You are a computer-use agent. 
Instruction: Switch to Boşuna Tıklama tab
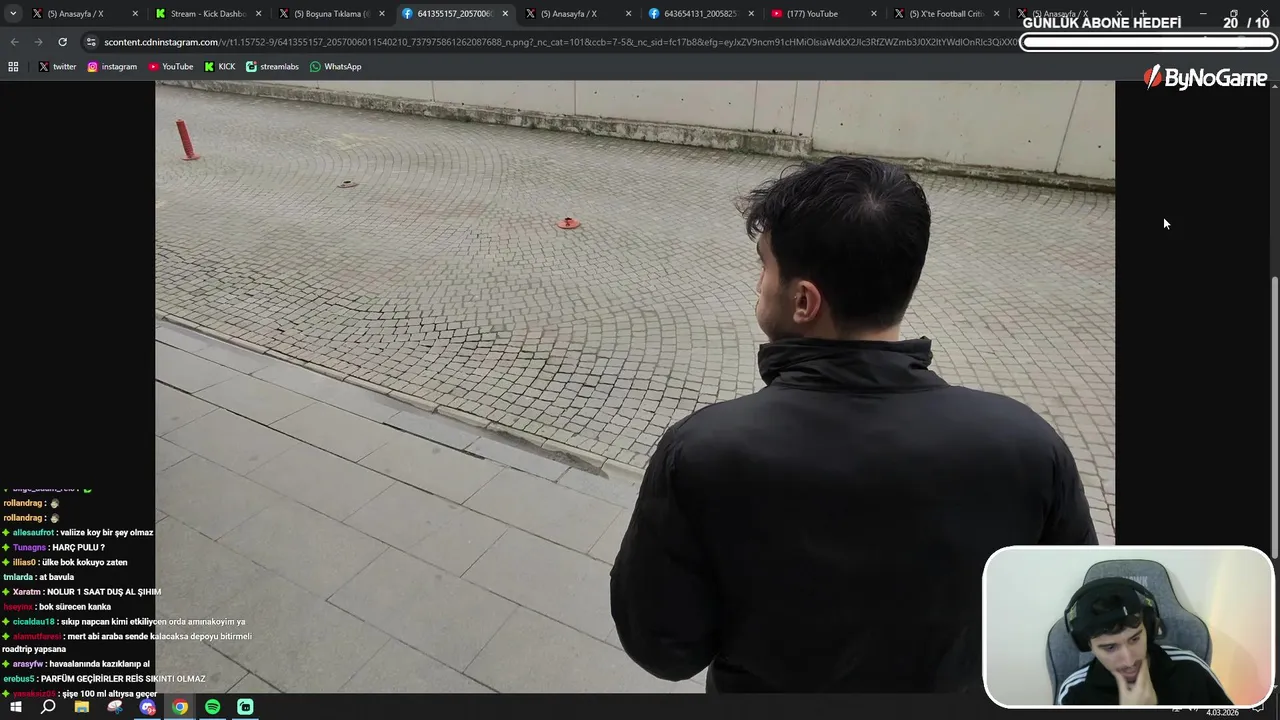(331, 14)
